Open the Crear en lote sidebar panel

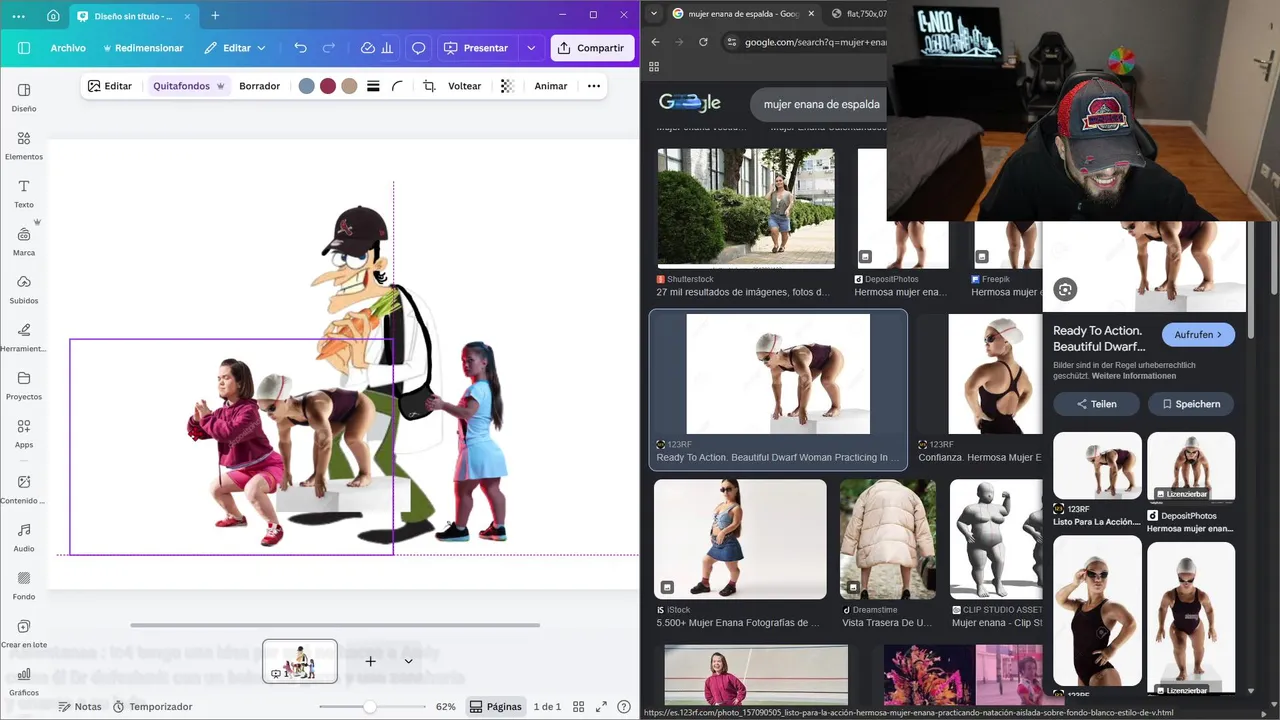(24, 633)
